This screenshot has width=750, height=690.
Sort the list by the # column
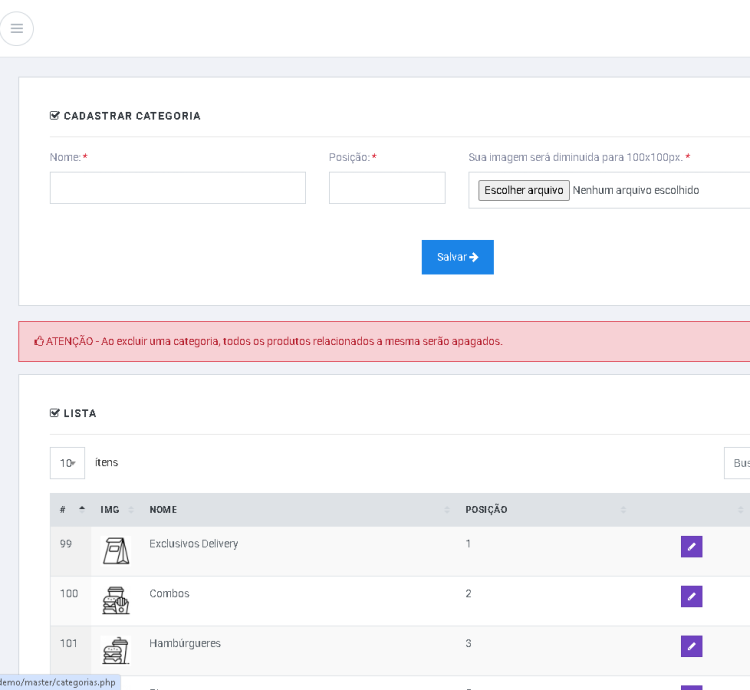coord(71,510)
